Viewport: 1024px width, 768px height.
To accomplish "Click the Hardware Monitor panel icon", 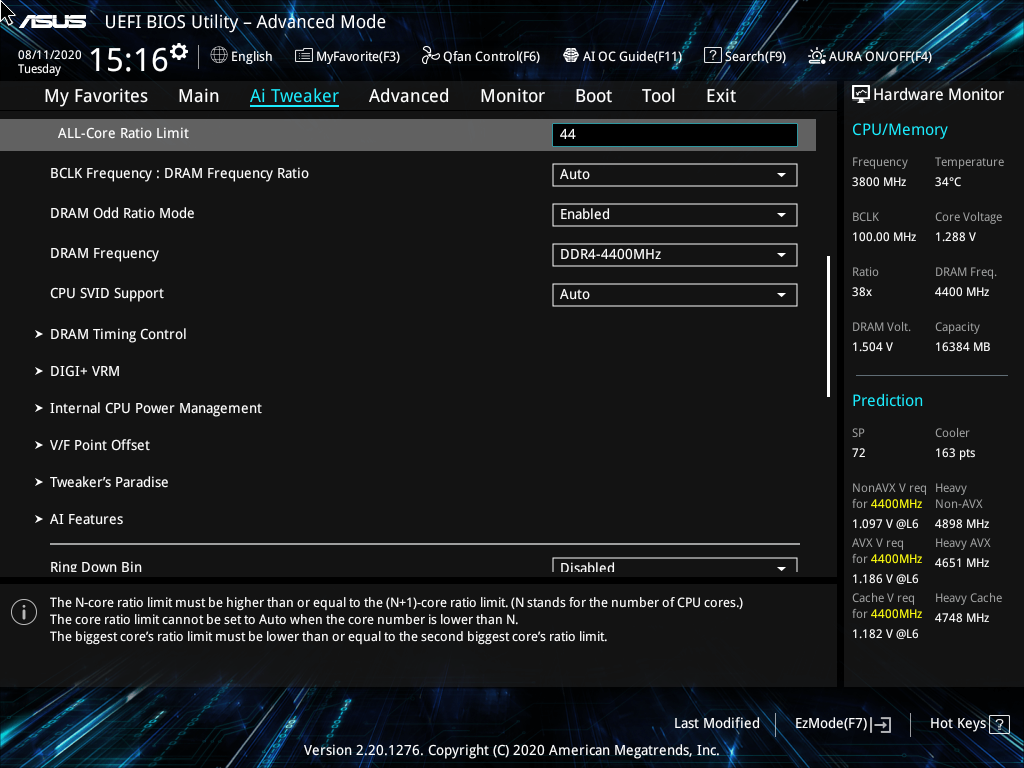I will tap(861, 94).
